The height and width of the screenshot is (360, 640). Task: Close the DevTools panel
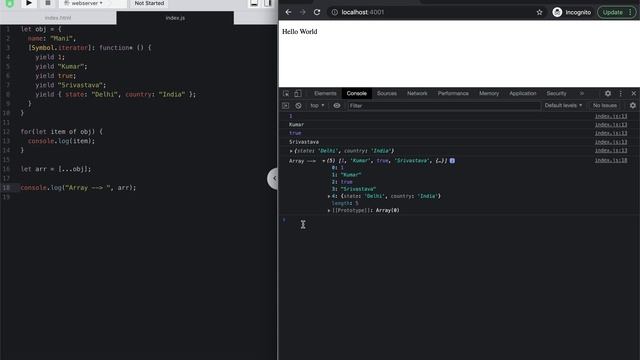(x=633, y=93)
